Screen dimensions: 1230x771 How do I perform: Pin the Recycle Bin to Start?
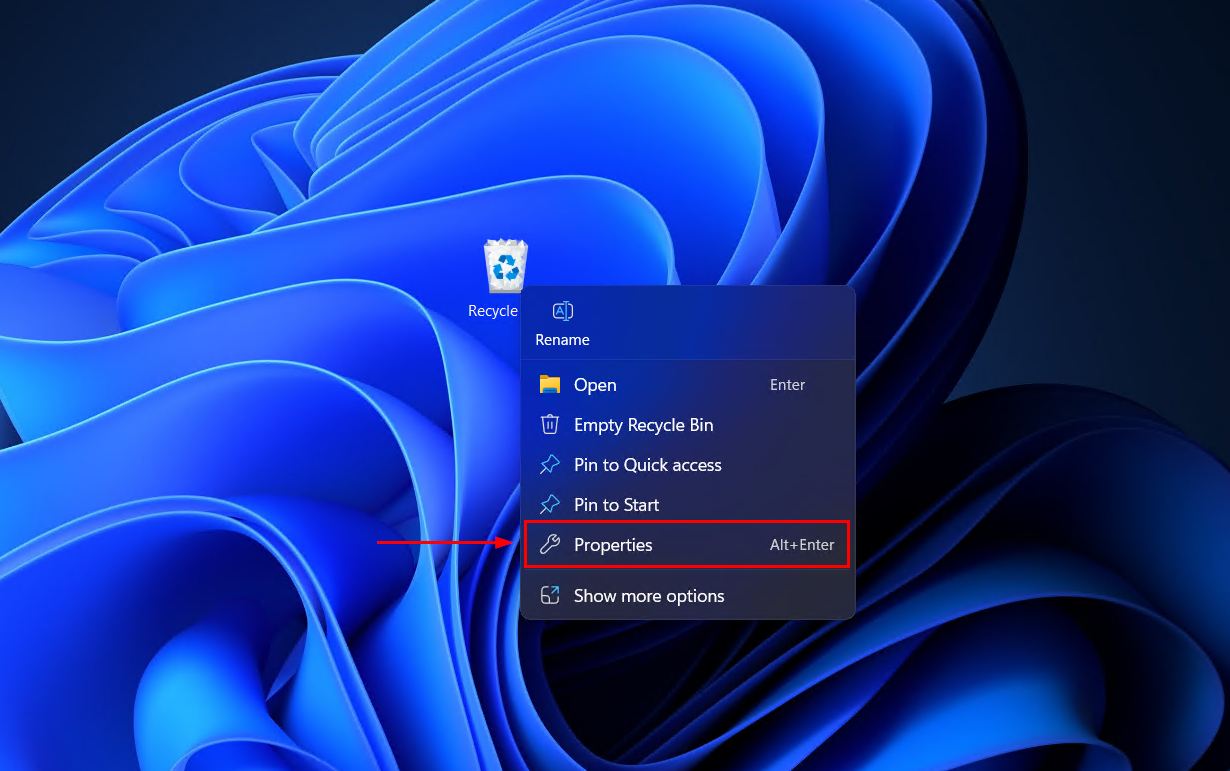pos(616,504)
